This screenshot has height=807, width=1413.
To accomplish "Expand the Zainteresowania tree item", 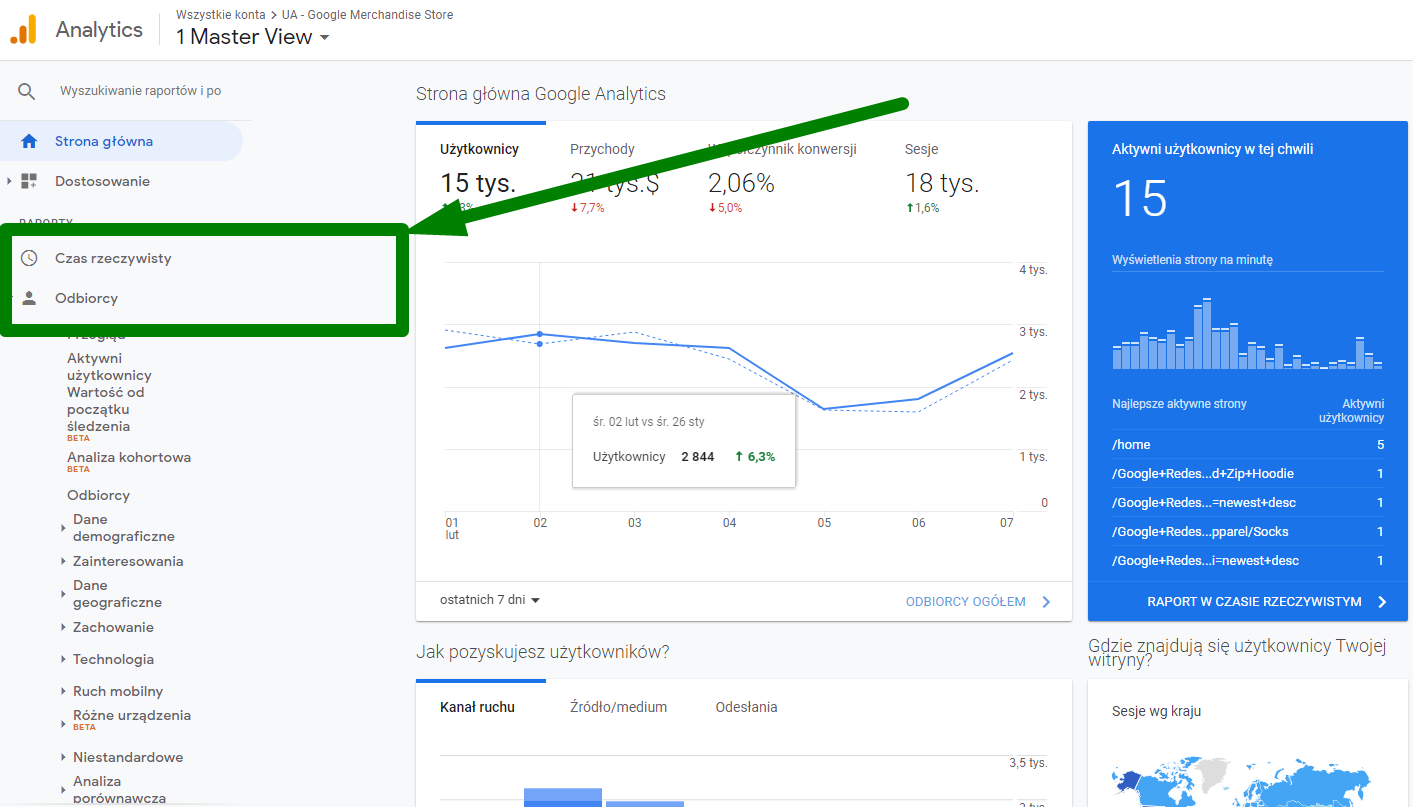I will pos(63,561).
